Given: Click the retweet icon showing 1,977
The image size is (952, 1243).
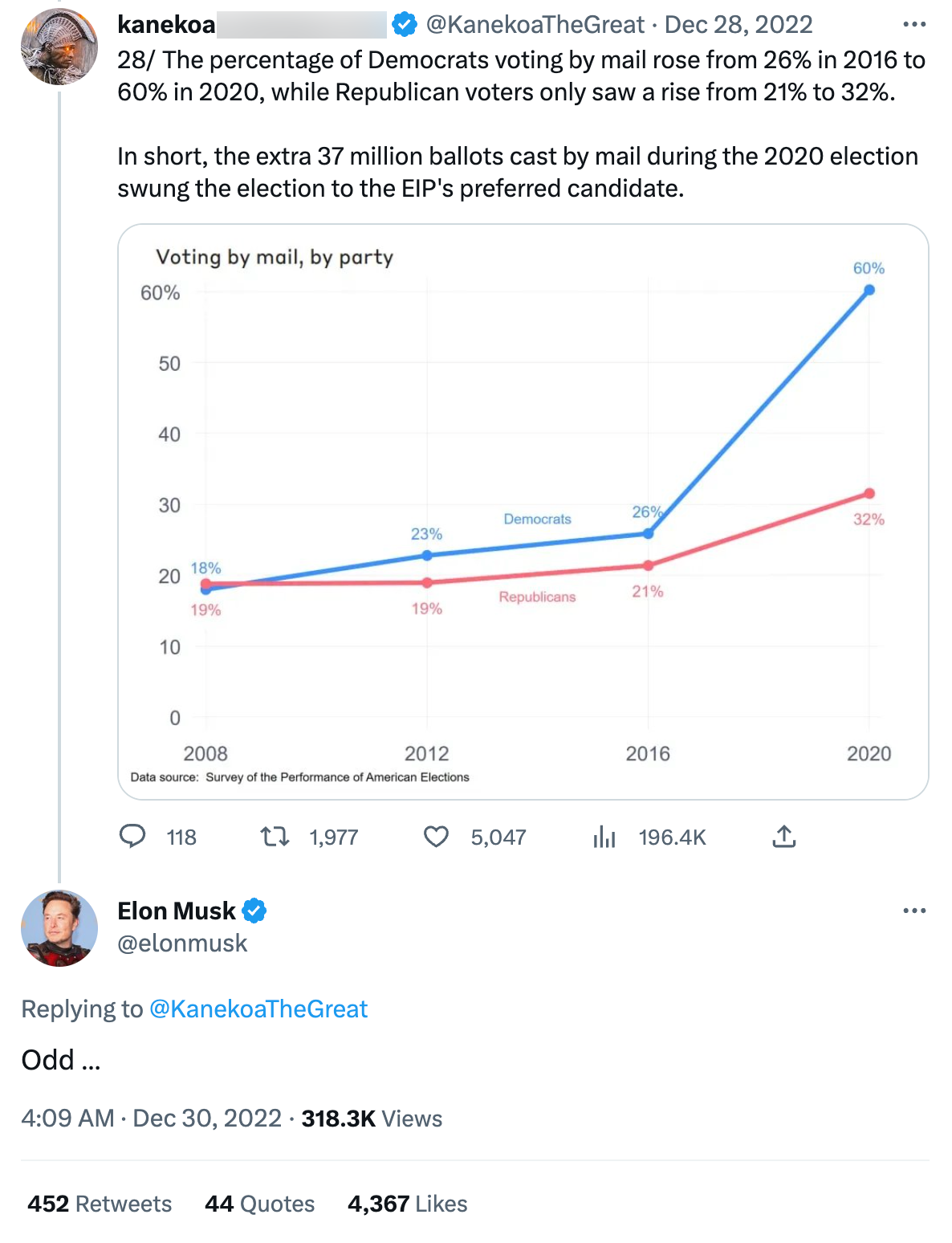Looking at the screenshot, I should click(274, 837).
